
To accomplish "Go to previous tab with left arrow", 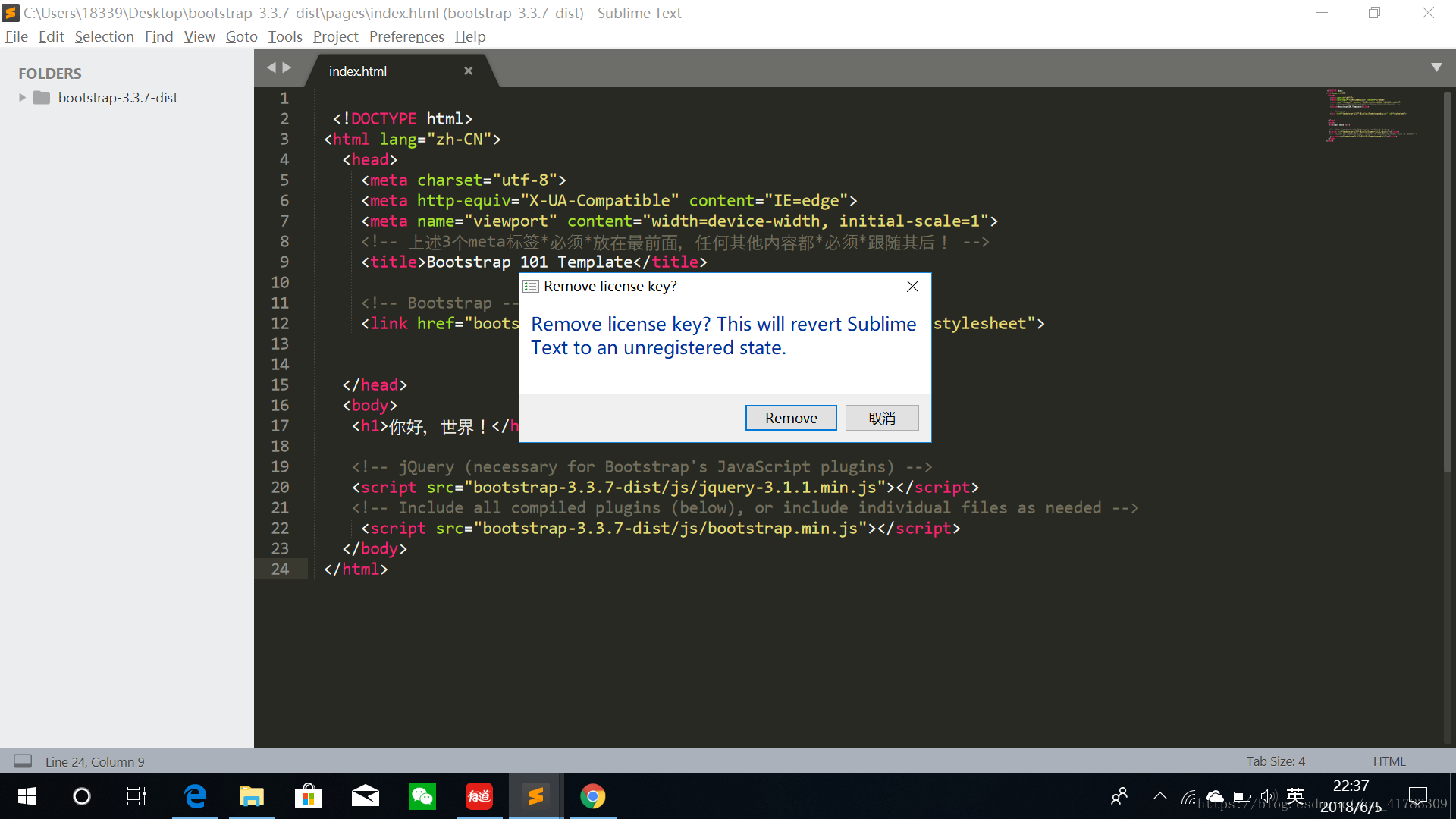I will coord(271,67).
